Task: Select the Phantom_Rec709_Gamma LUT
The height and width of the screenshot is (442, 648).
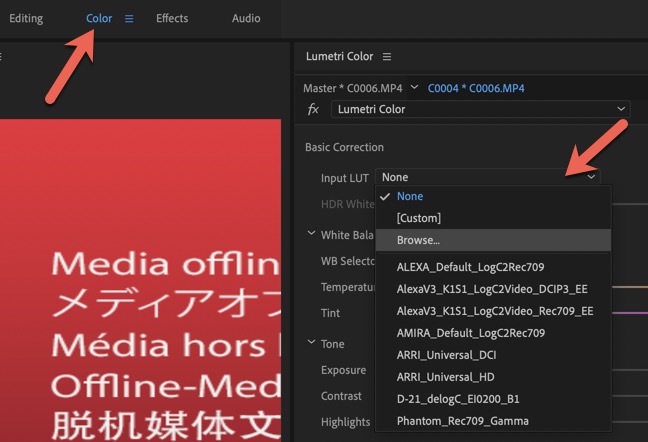Action: click(x=462, y=421)
